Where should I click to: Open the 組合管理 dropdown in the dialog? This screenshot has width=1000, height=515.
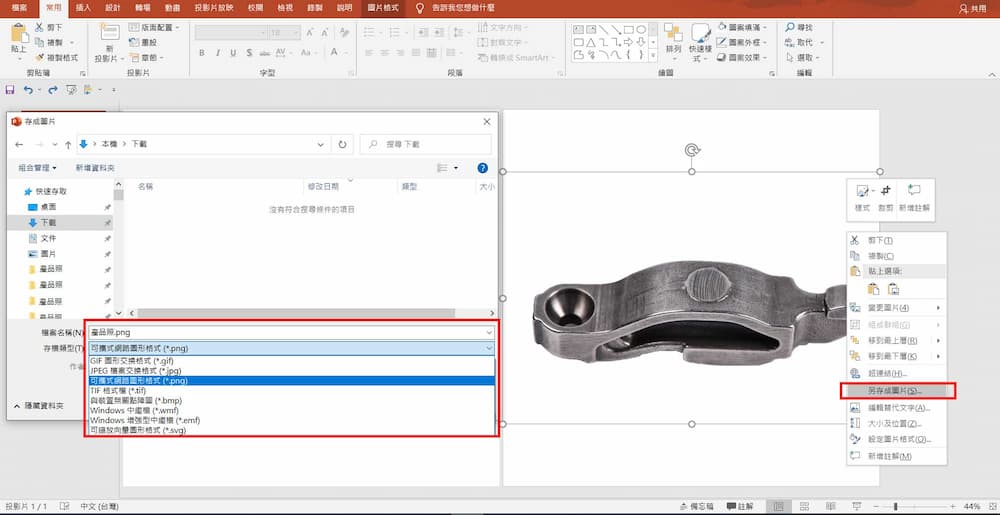38,168
